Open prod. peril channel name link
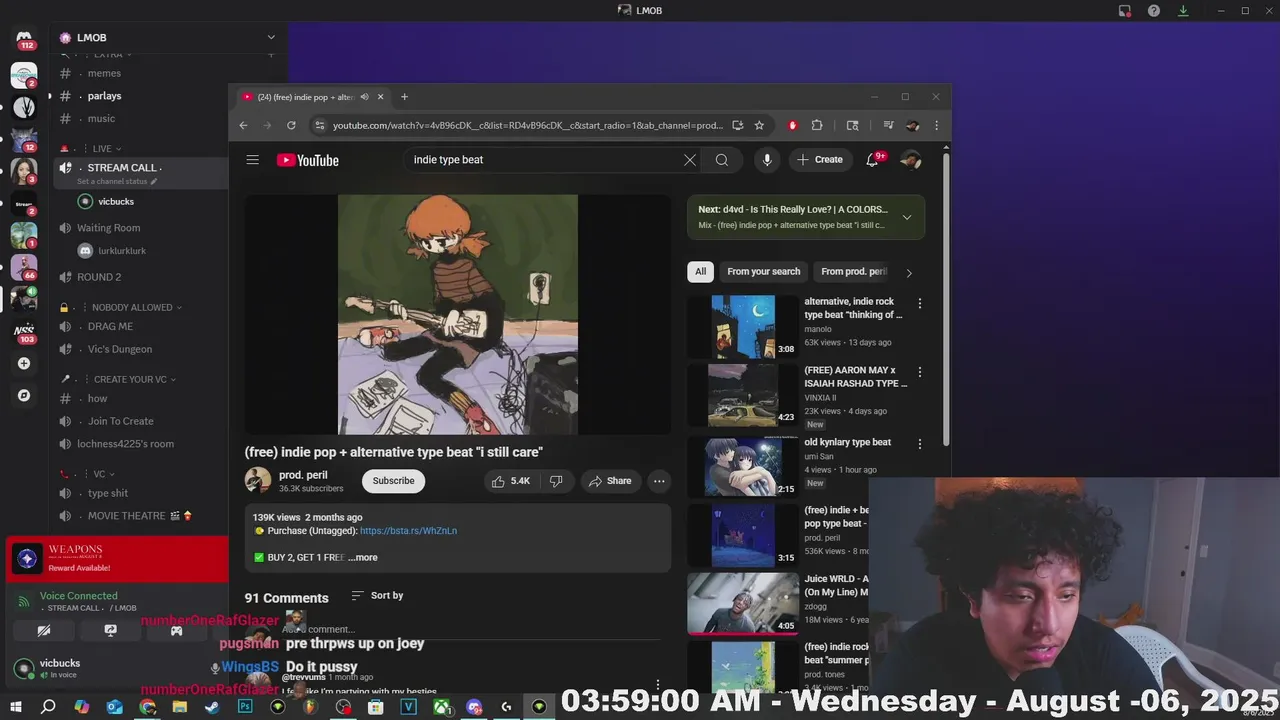The image size is (1280, 720). (x=303, y=475)
